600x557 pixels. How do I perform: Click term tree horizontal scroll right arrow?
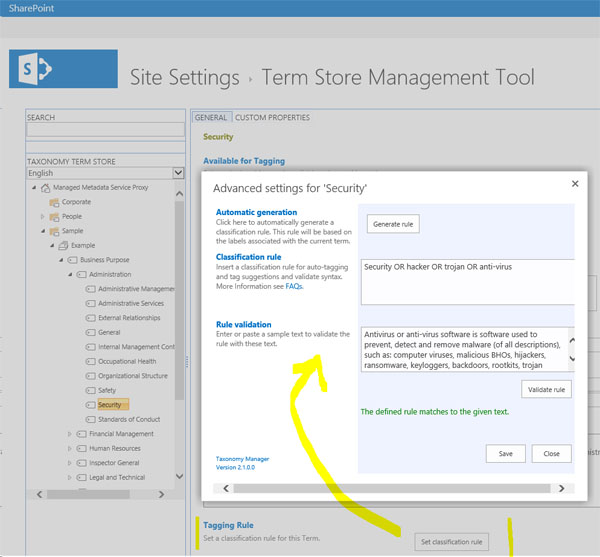161,494
